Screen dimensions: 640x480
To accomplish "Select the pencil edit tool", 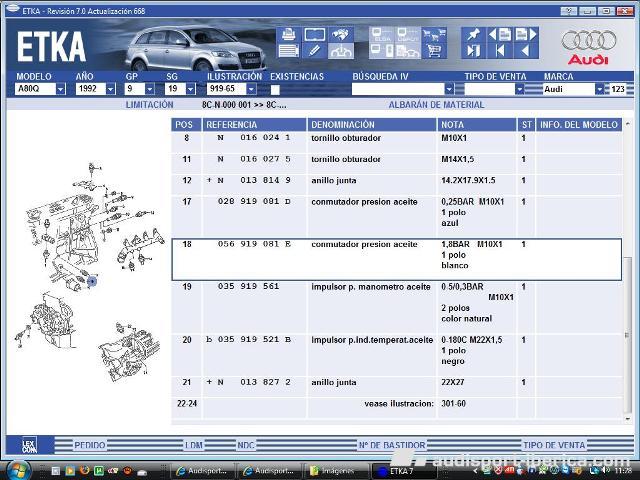I will (315, 51).
